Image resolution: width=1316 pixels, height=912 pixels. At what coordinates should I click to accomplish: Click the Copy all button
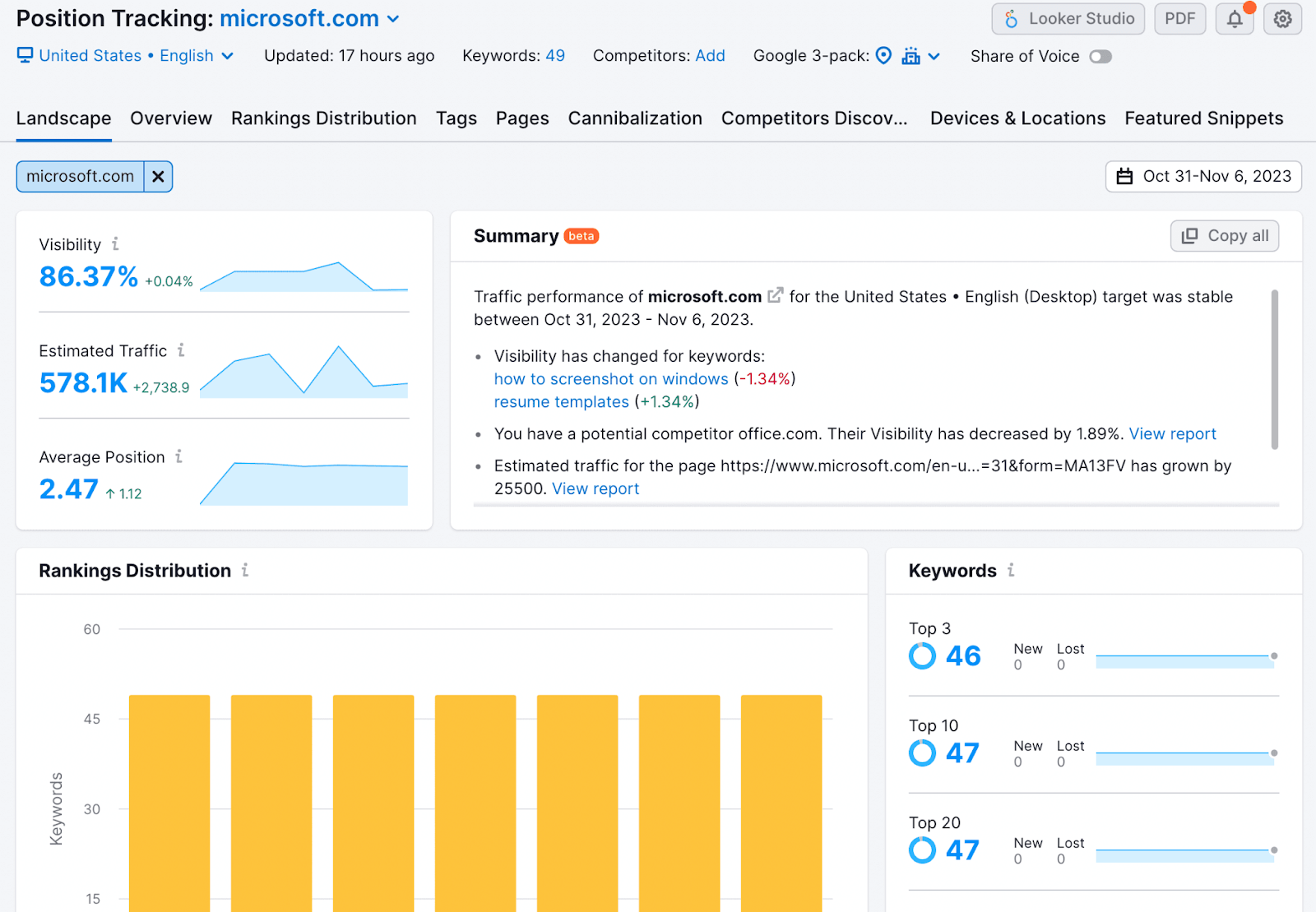click(1224, 236)
